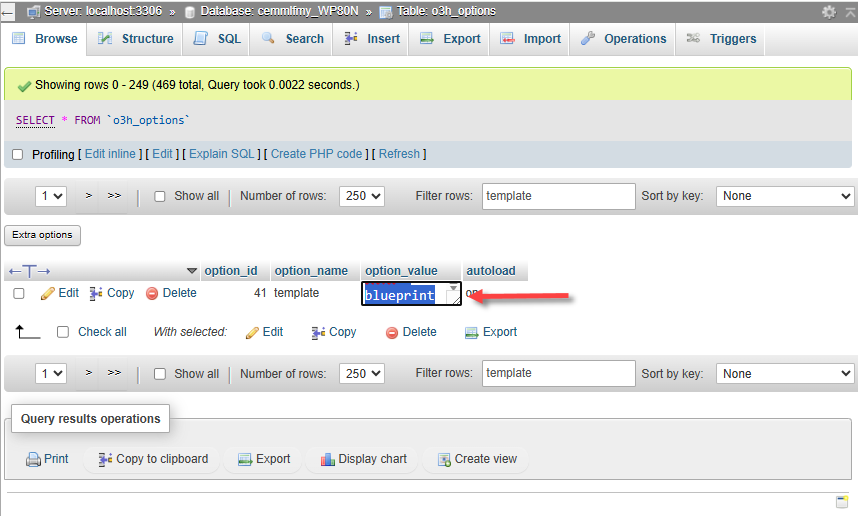This screenshot has width=858, height=516.
Task: Open page settings gear icon
Action: (829, 11)
